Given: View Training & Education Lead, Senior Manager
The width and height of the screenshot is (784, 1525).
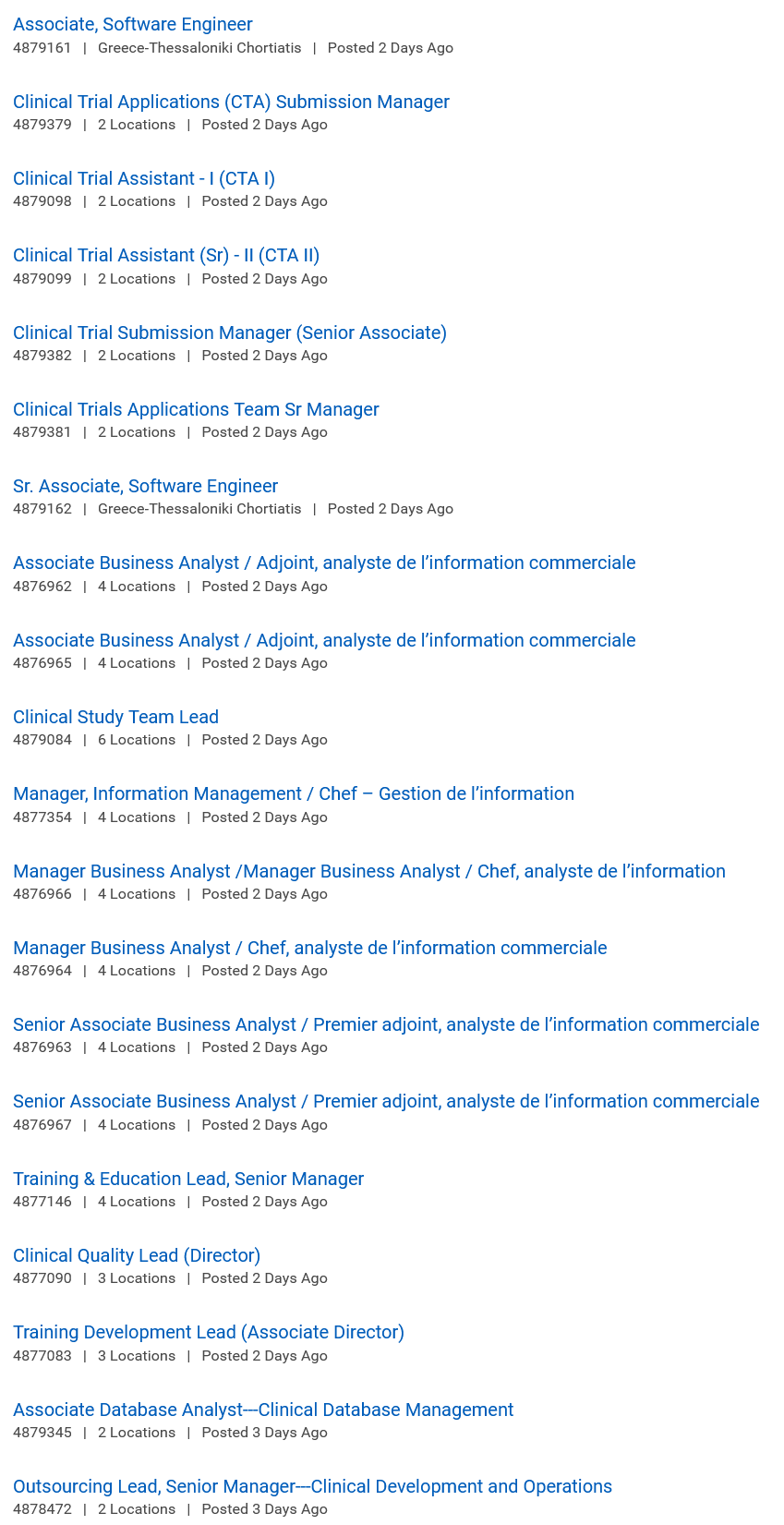Looking at the screenshot, I should click(188, 1180).
